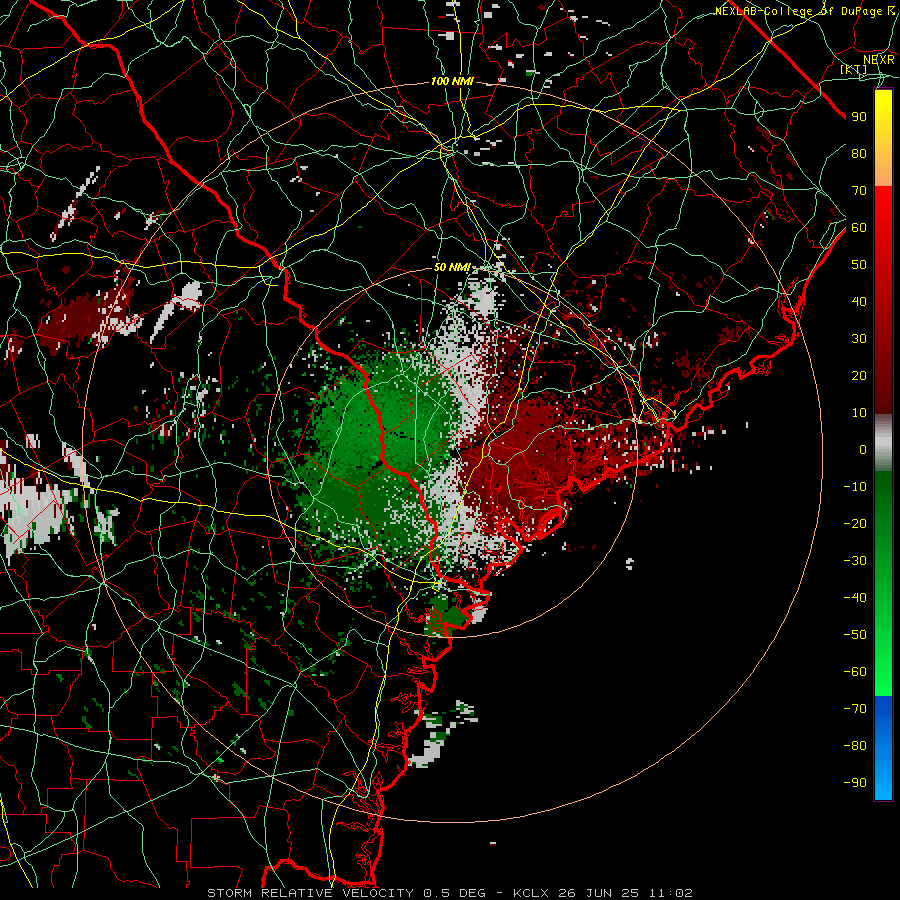Click the 30 value on velocity scale

[859, 339]
